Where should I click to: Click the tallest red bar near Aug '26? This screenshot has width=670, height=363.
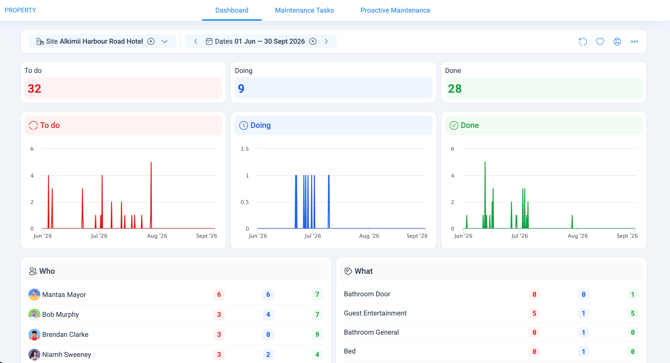151,195
